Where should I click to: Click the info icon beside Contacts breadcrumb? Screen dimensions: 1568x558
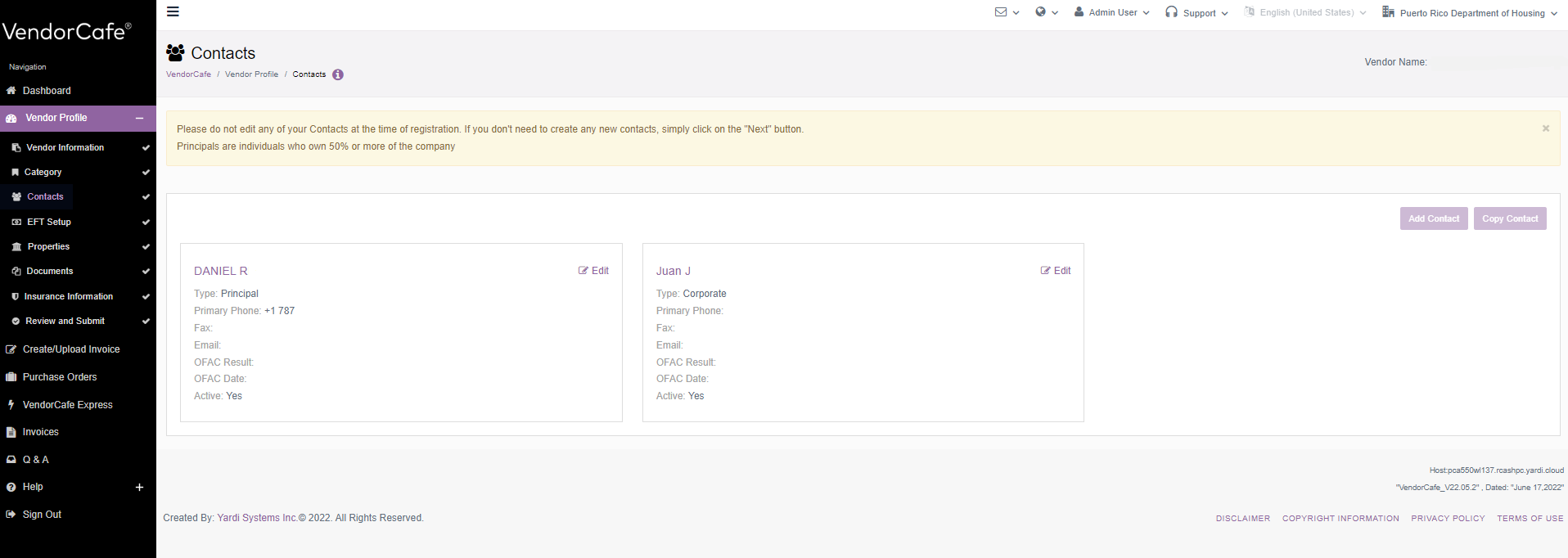click(338, 74)
